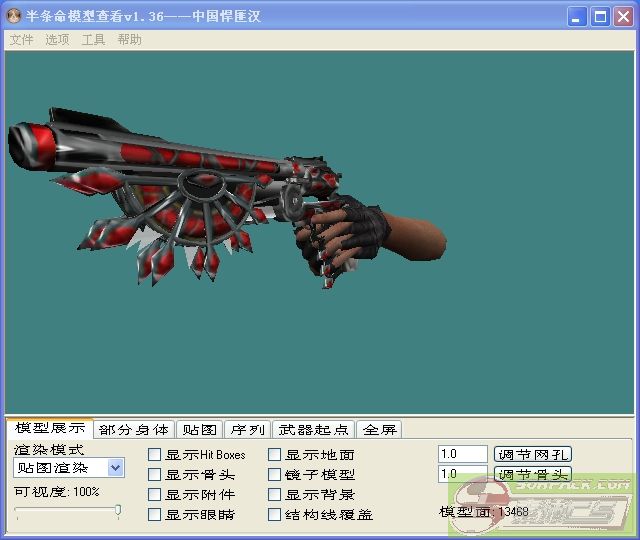Open the 选项 (Options) menu
This screenshot has width=640, height=540.
tap(57, 40)
